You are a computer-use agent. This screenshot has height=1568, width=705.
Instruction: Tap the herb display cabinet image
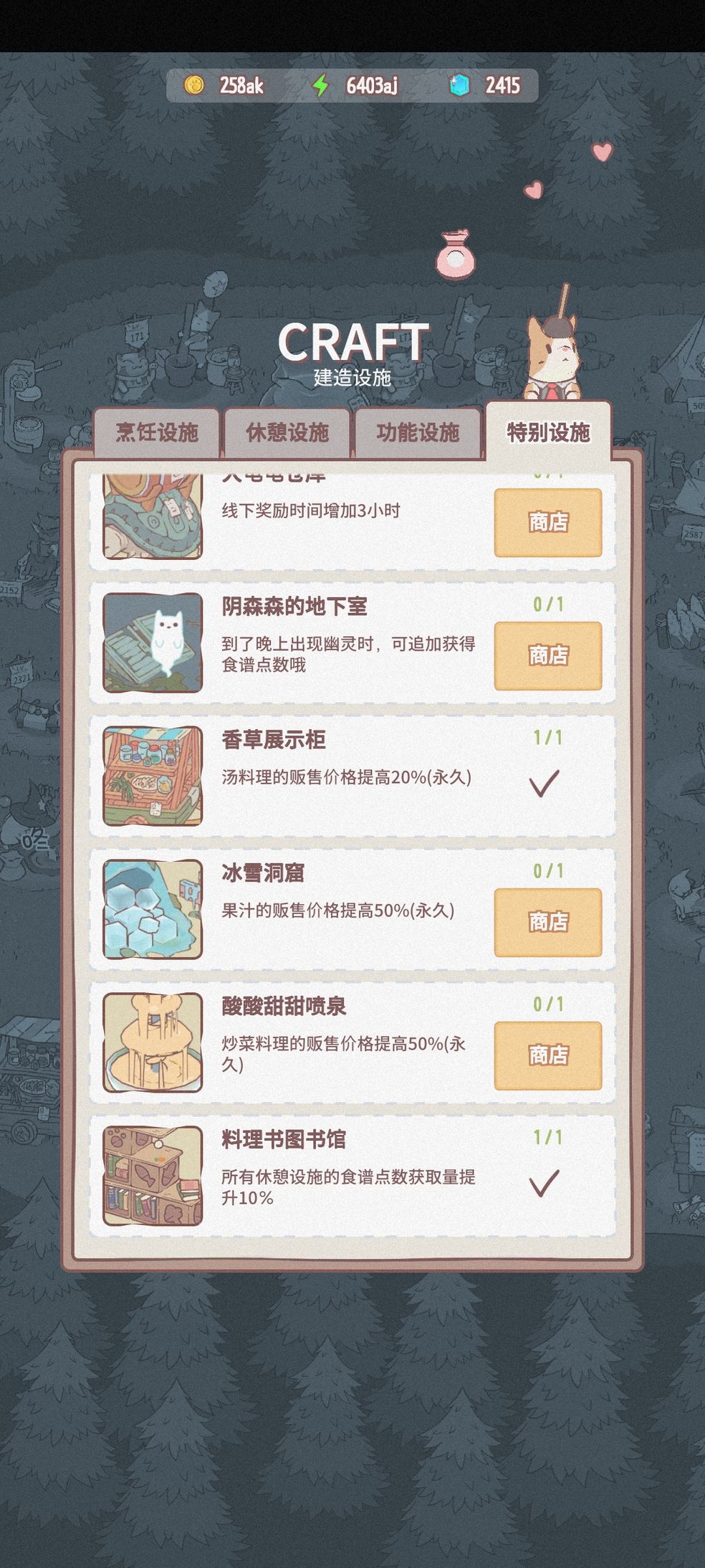tap(153, 776)
